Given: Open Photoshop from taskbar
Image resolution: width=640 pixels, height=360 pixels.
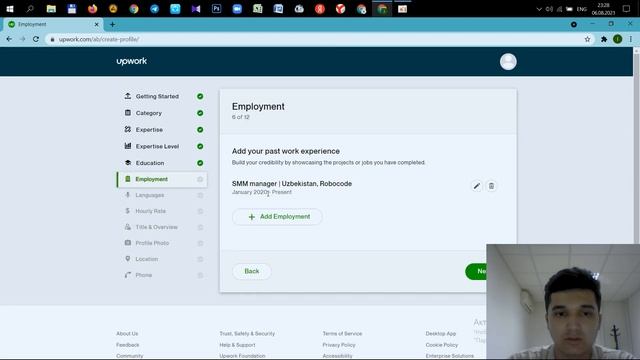Looking at the screenshot, I should pos(216,9).
